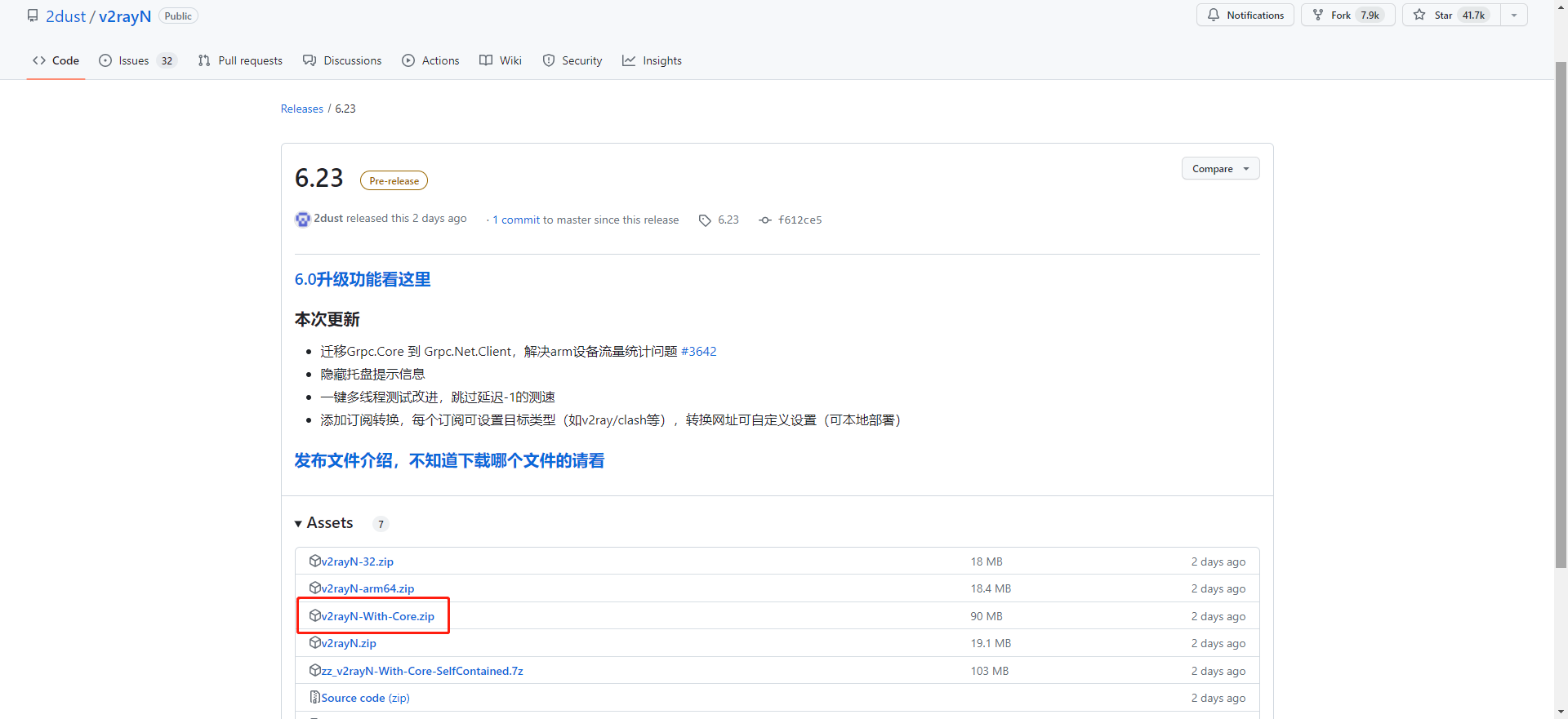Click the page scrollbar thumb
This screenshot has width=1568, height=719.
click(x=1561, y=314)
